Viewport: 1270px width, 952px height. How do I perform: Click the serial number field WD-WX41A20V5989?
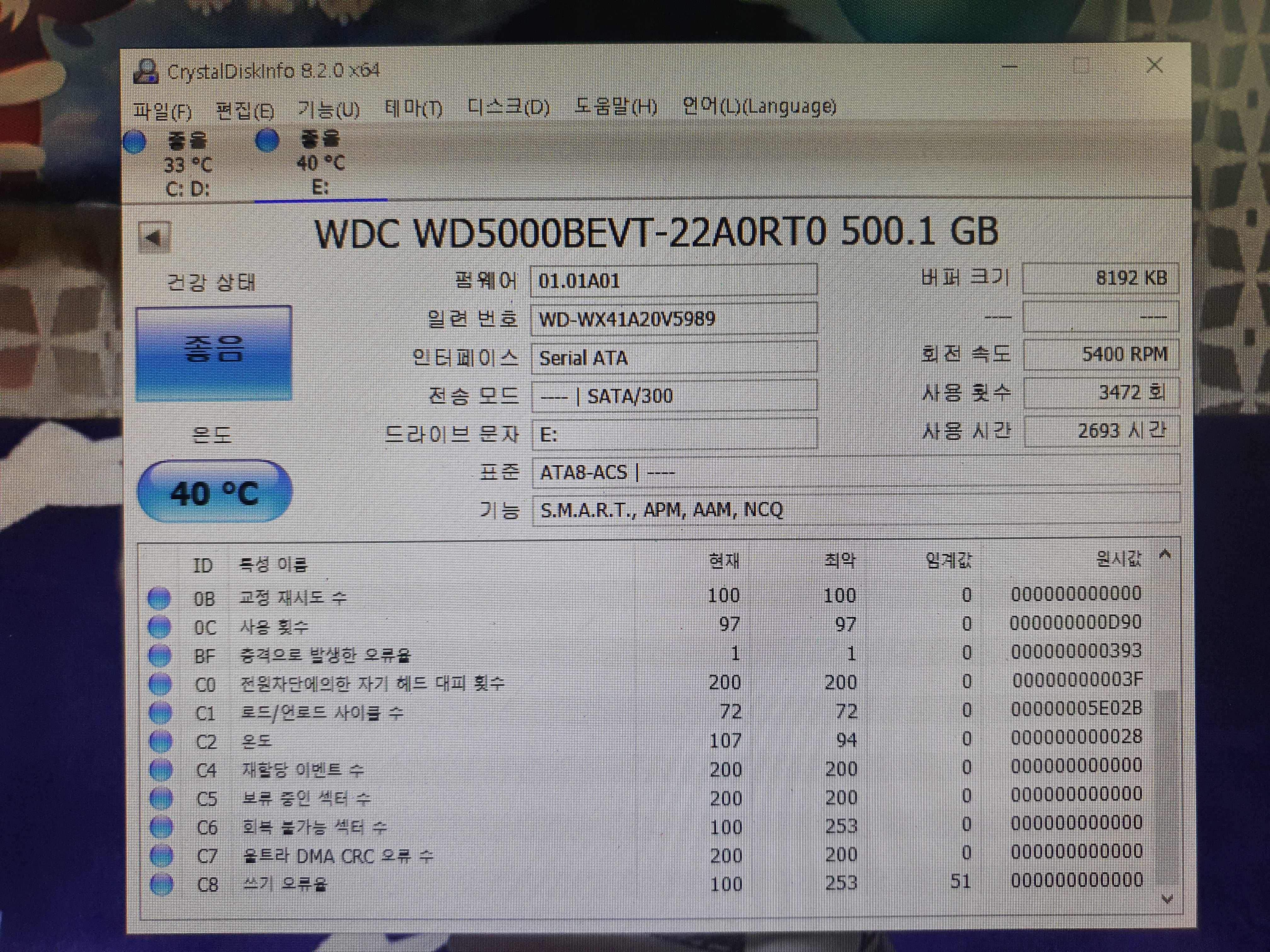point(674,319)
